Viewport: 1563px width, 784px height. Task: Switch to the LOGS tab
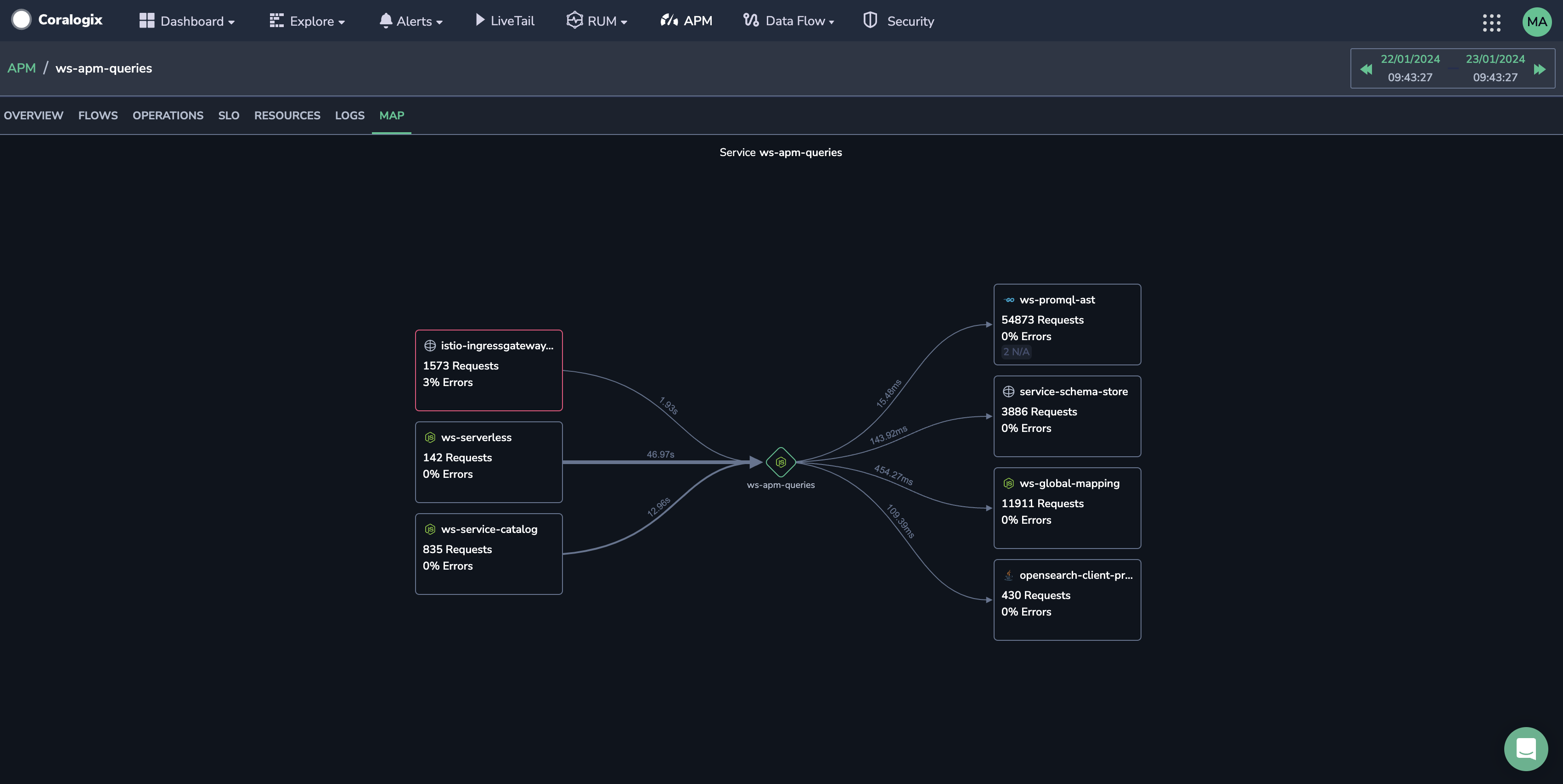click(349, 115)
